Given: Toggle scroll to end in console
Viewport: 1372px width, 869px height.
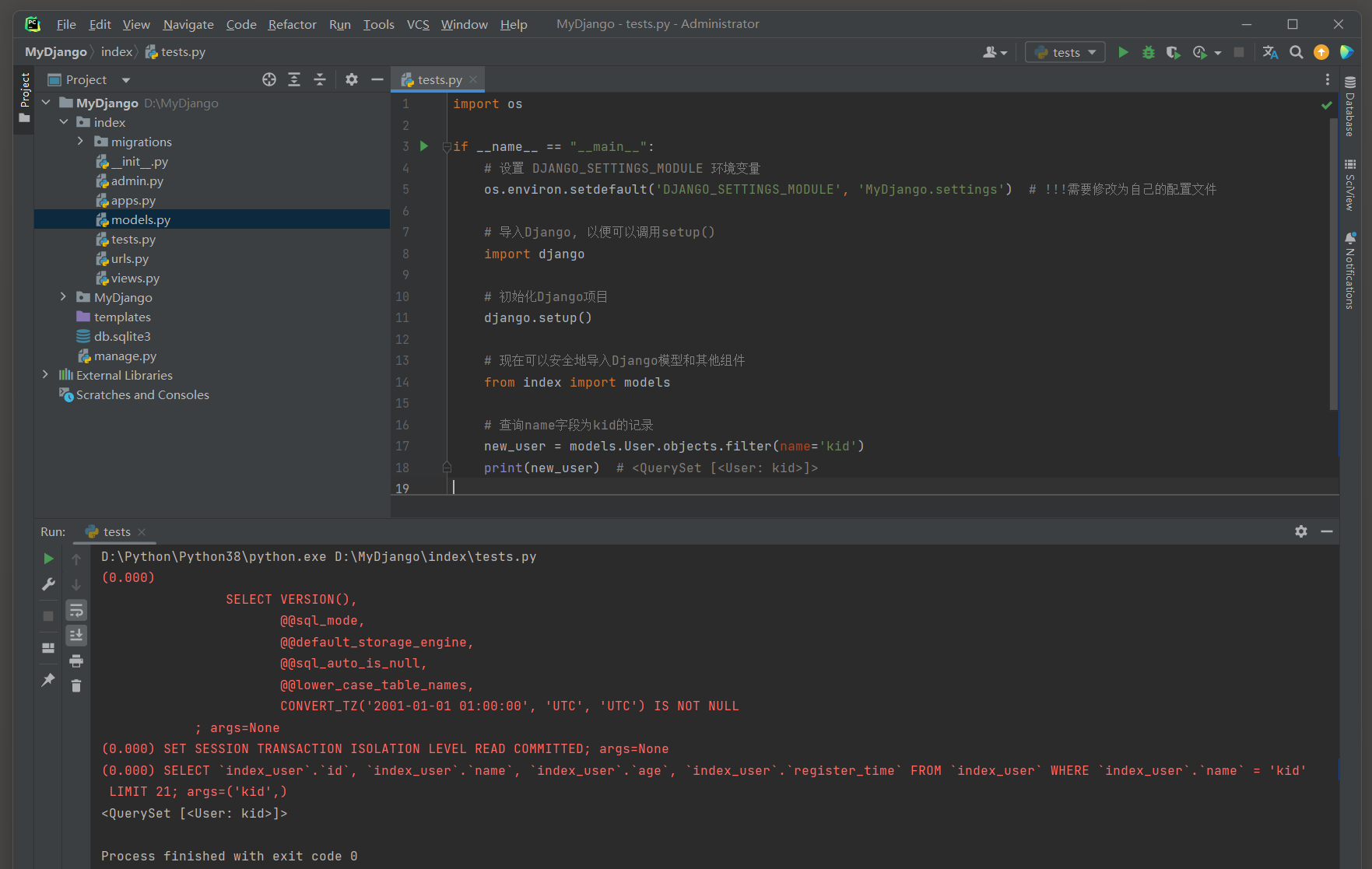Looking at the screenshot, I should (76, 635).
